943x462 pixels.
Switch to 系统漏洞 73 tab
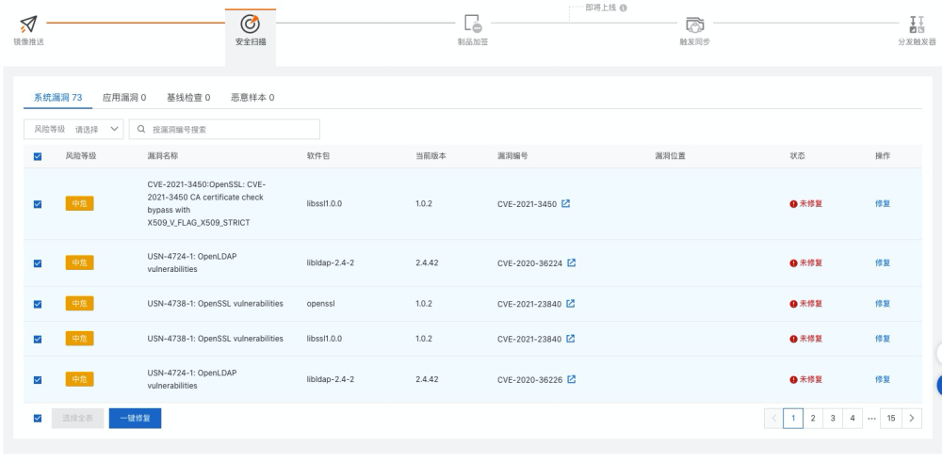58,97
